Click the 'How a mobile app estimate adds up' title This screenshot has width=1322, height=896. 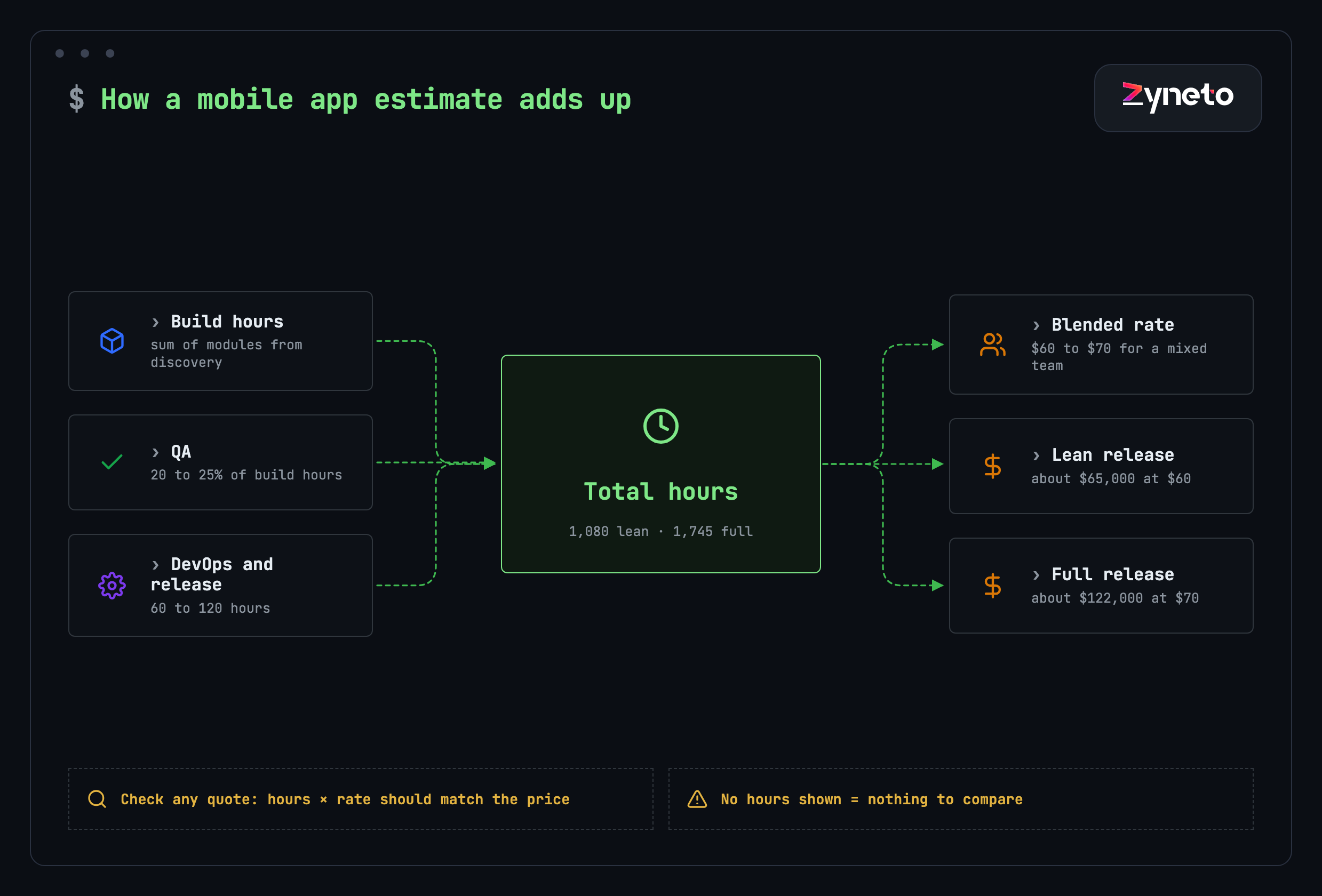(366, 100)
